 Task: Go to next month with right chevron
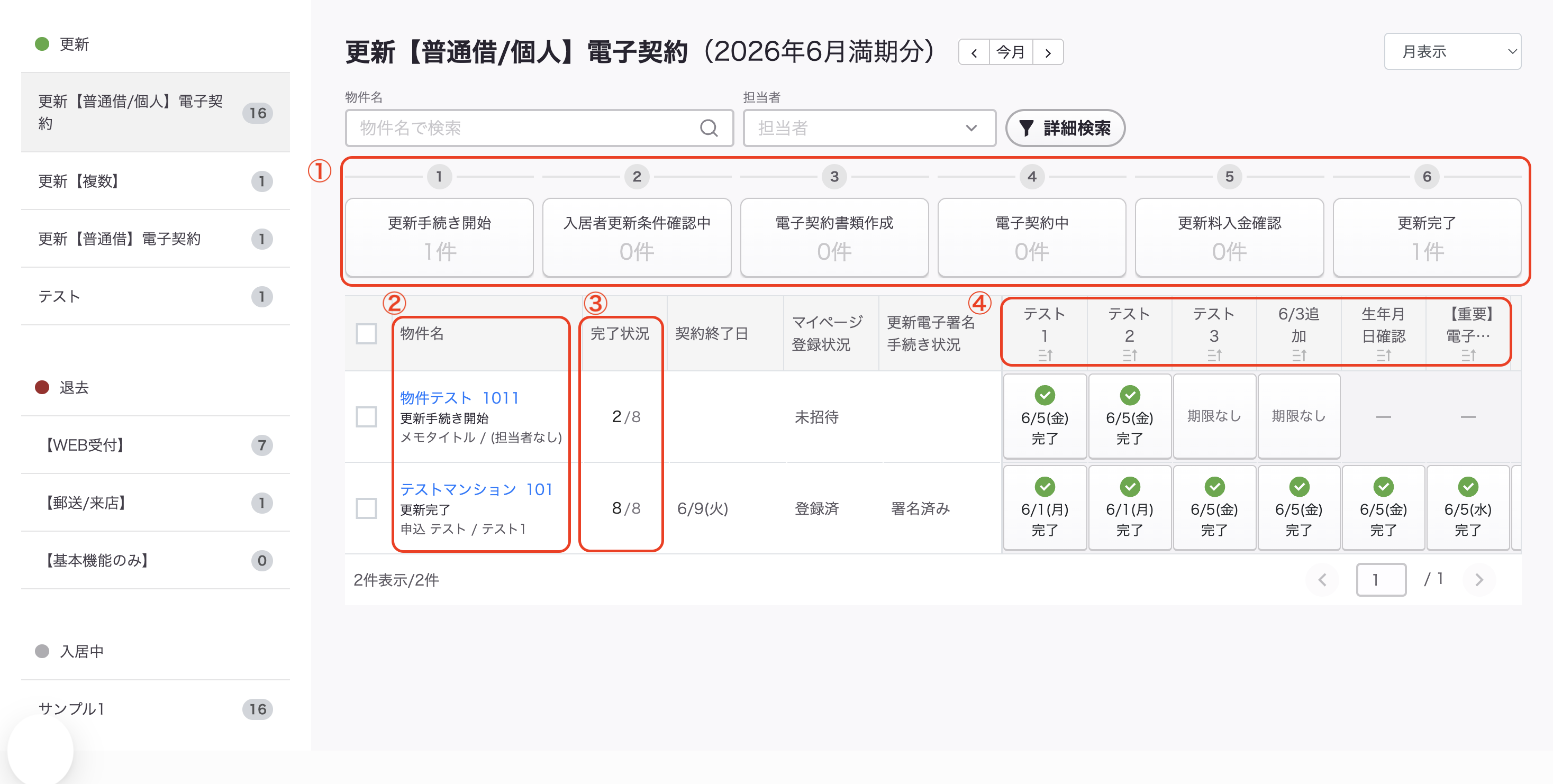click(1048, 52)
